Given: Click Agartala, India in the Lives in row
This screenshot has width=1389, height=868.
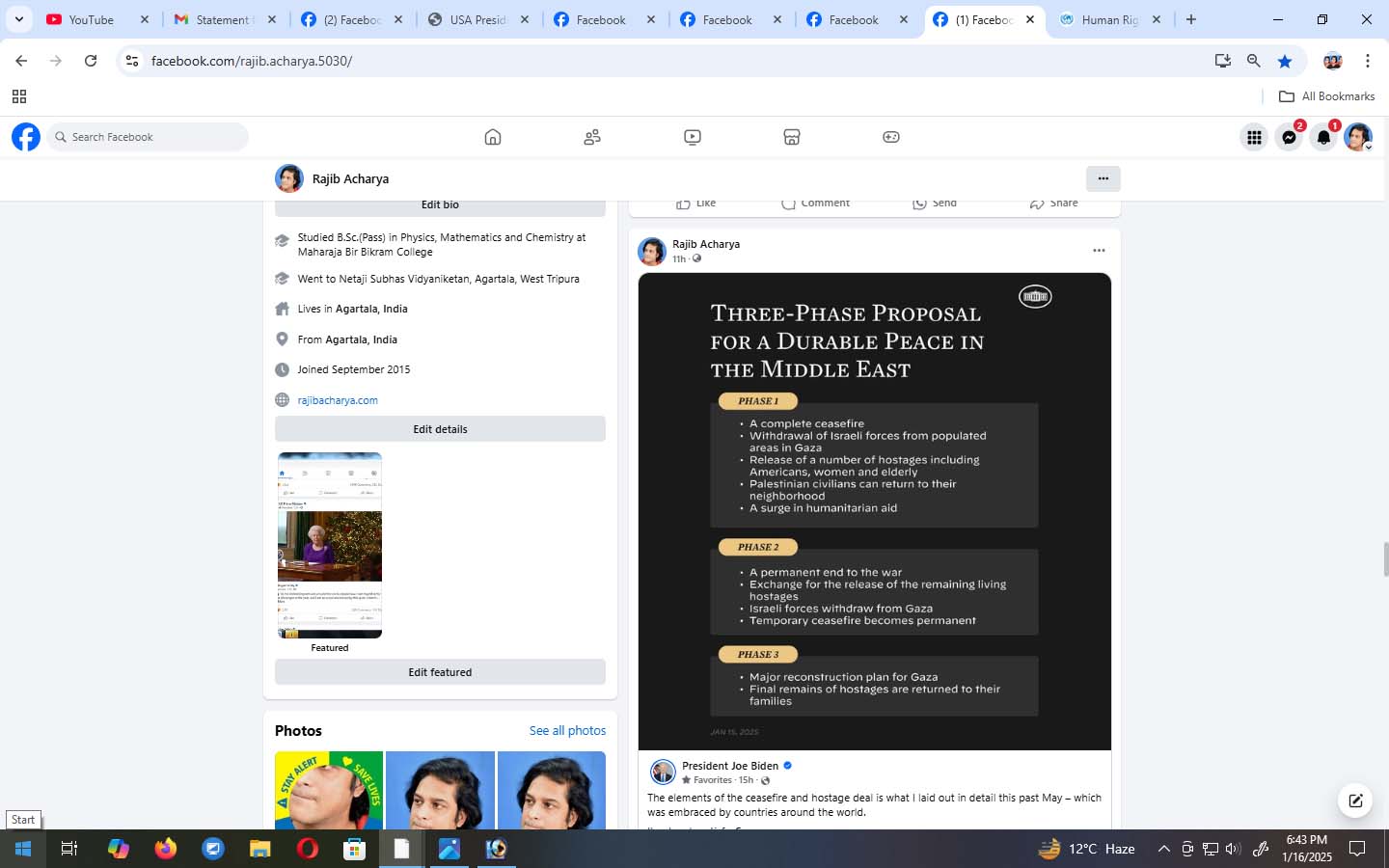Looking at the screenshot, I should click(x=371, y=309).
